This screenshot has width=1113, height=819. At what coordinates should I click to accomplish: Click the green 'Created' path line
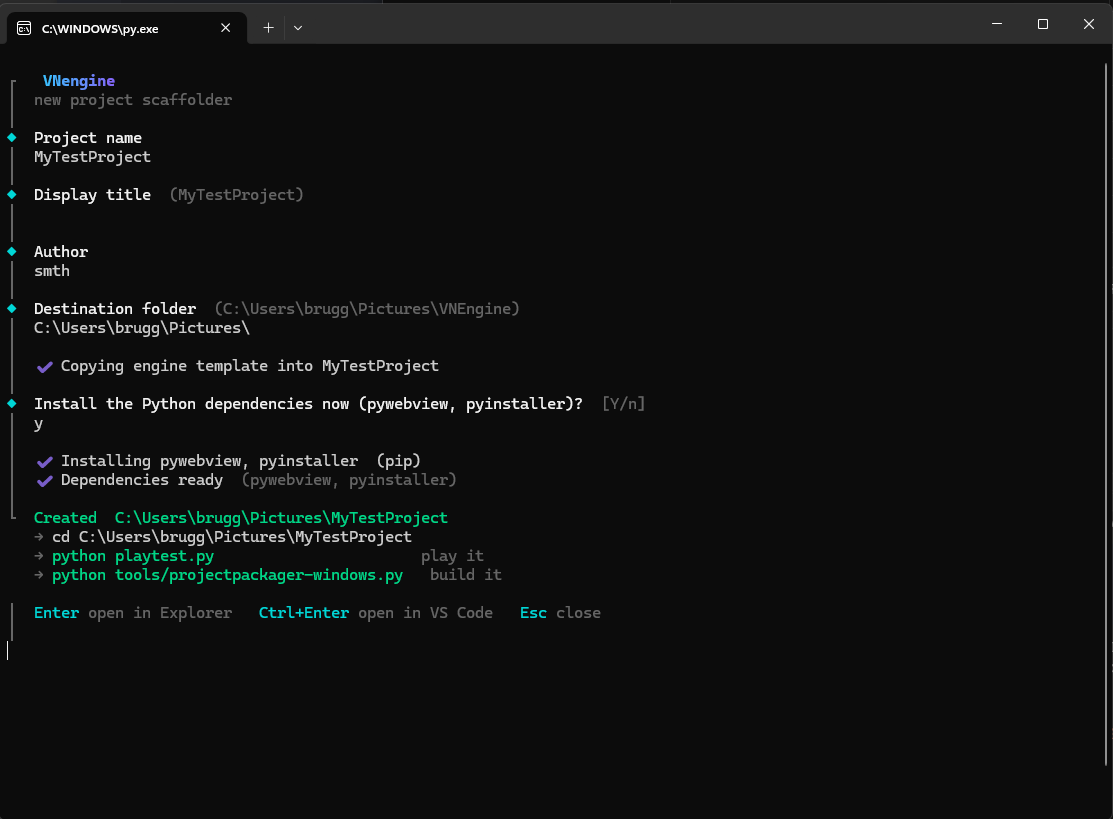(241, 518)
